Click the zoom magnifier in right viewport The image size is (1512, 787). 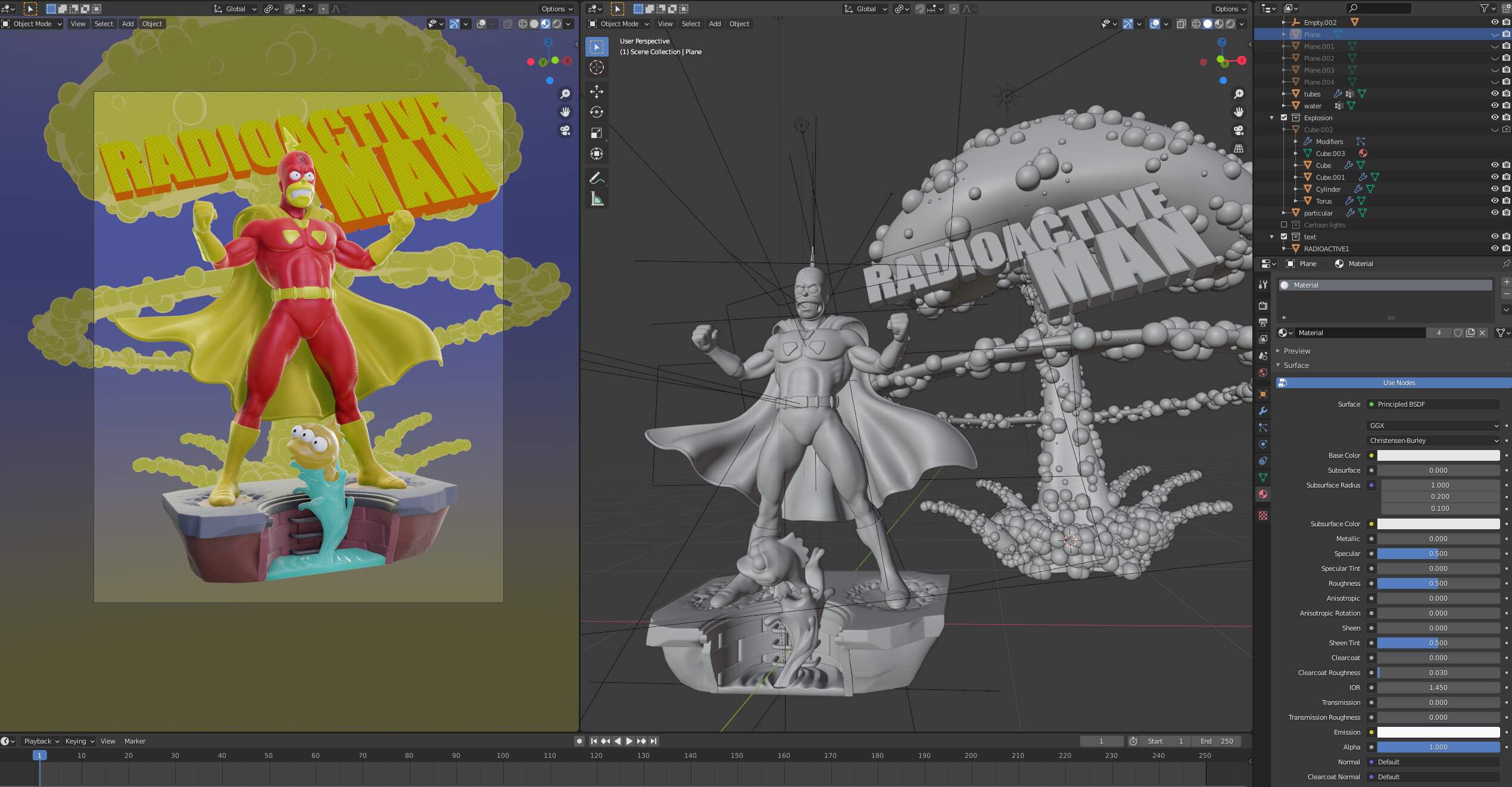[x=1239, y=94]
